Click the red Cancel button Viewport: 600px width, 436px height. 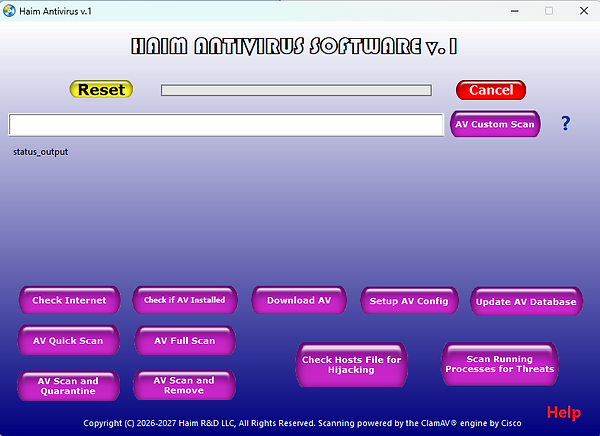pos(491,90)
